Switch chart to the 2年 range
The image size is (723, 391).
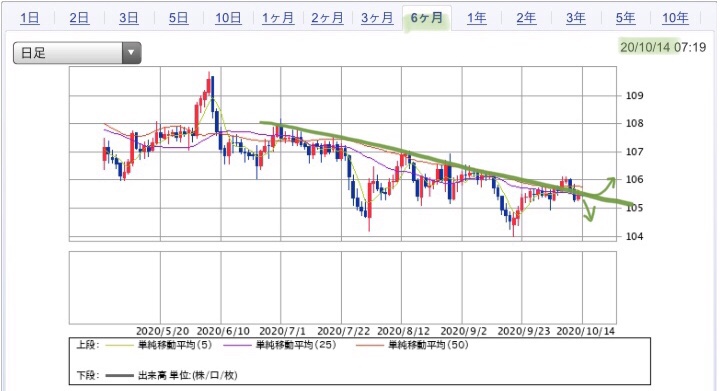click(526, 18)
